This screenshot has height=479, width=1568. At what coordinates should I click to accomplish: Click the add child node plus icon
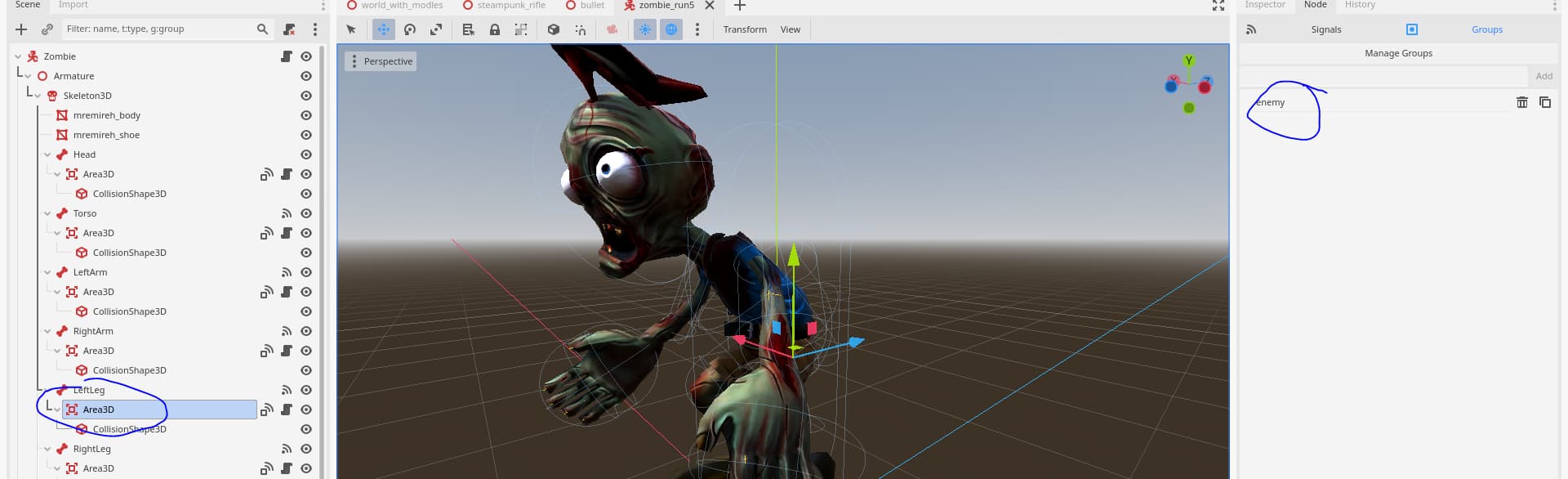(21, 29)
